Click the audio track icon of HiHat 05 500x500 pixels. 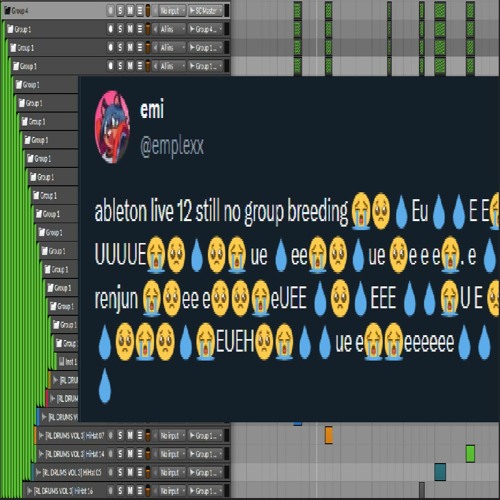coord(38,472)
